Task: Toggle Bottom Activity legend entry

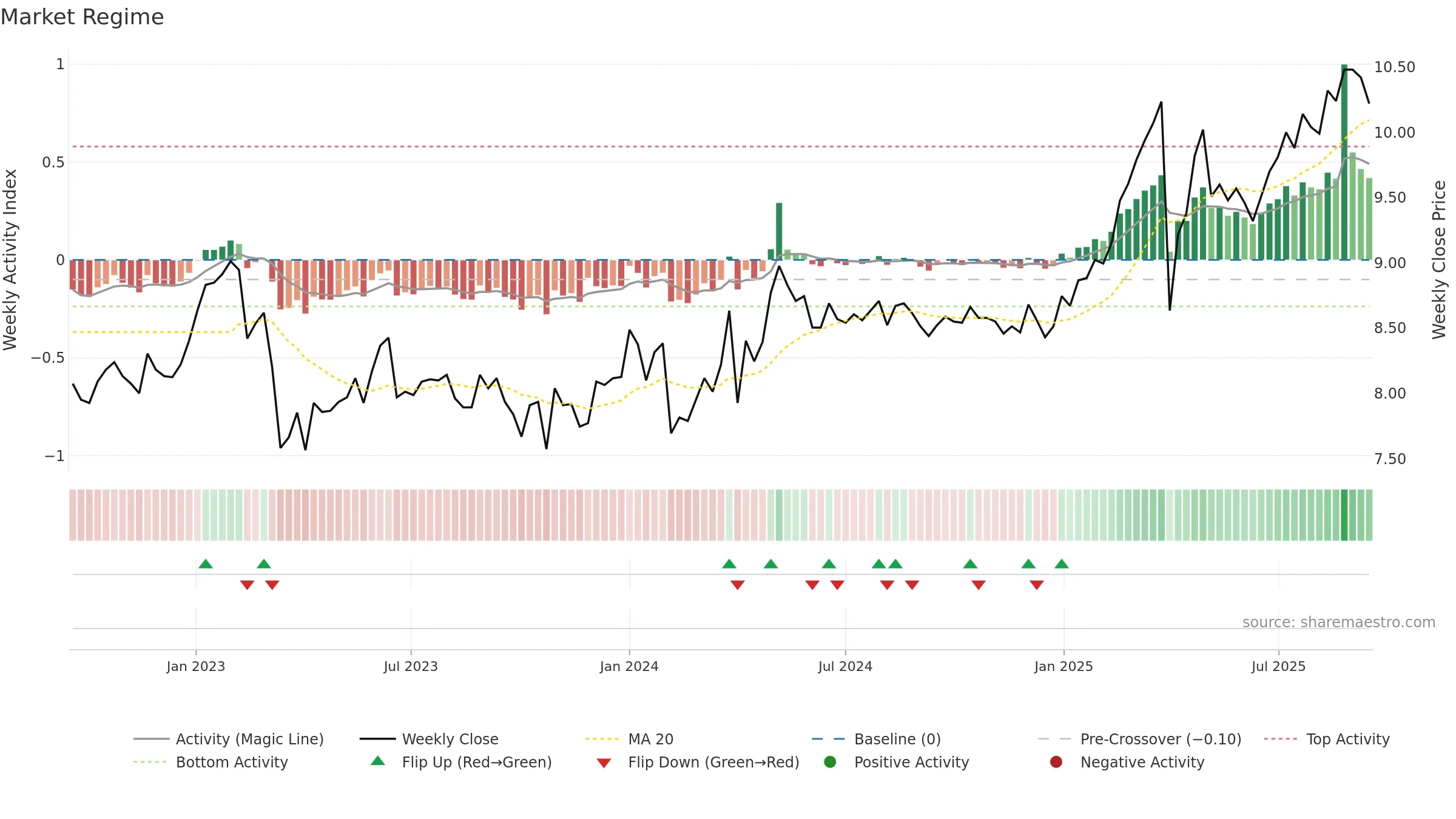Action: tap(211, 762)
